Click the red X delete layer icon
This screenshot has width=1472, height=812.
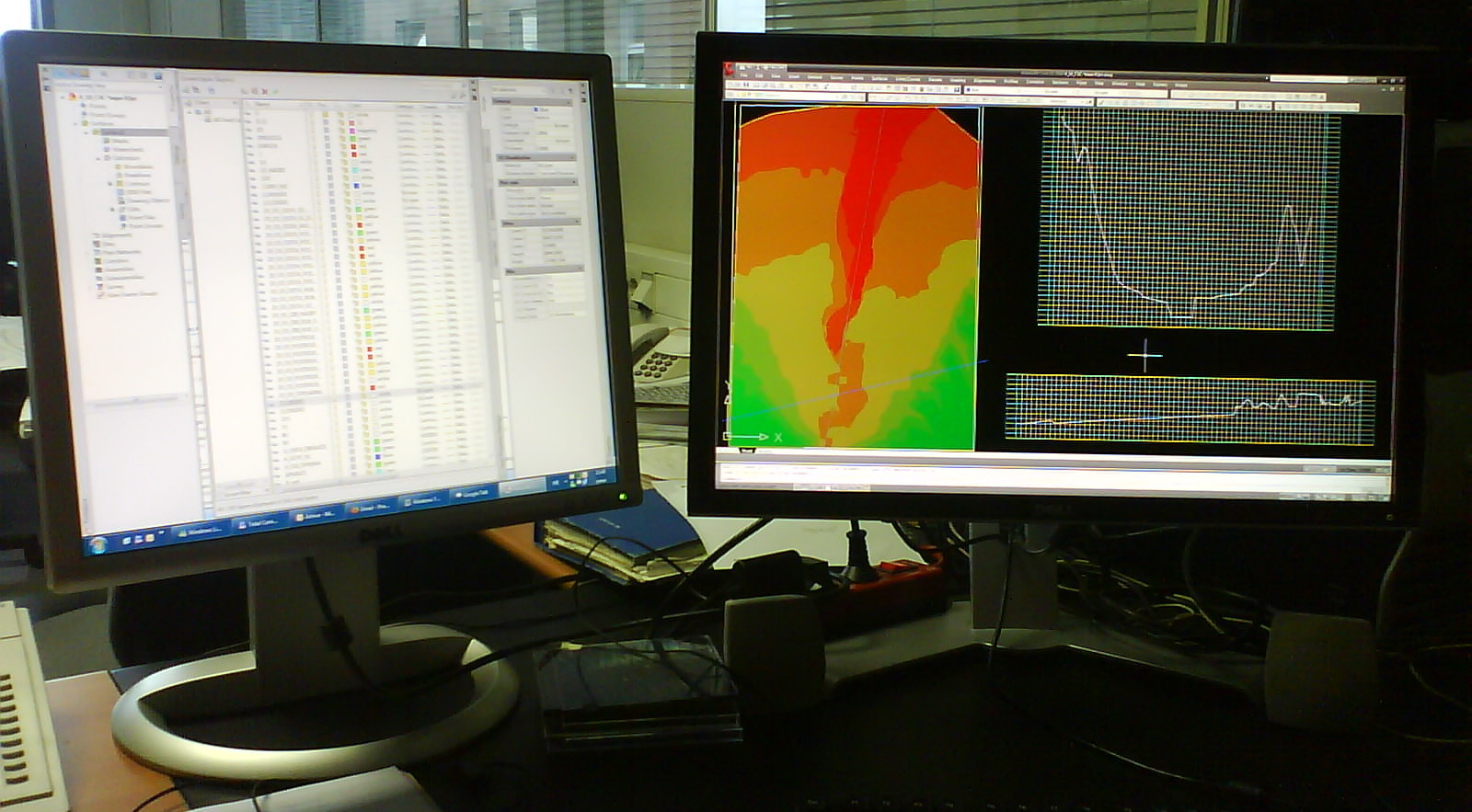(x=266, y=91)
